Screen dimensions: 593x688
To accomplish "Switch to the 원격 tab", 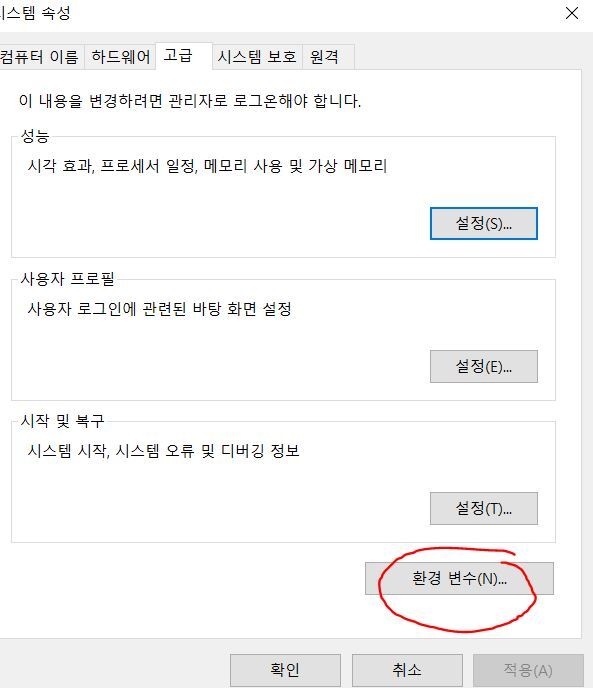I will coord(327,57).
